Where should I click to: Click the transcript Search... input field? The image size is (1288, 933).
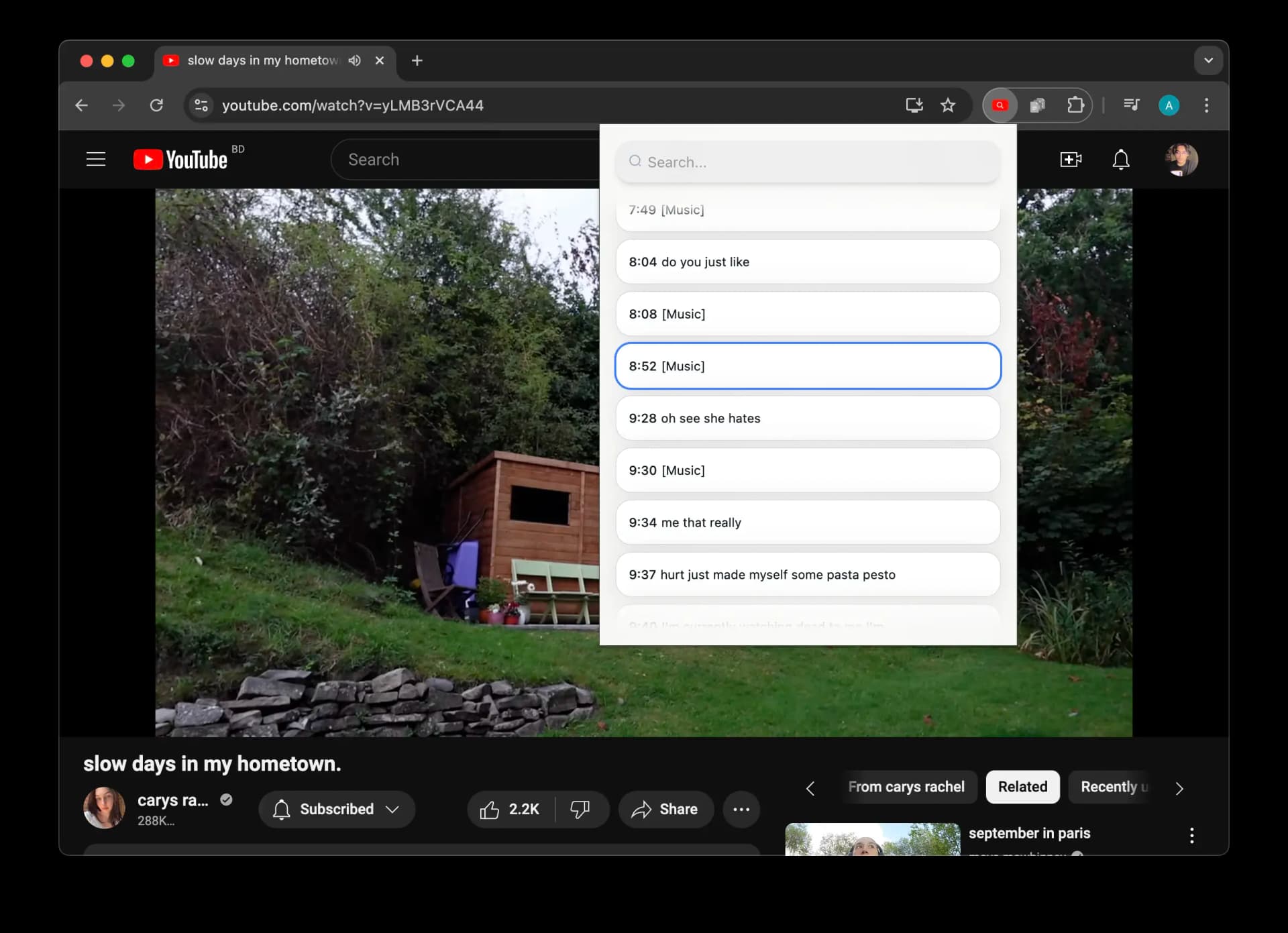(x=807, y=162)
